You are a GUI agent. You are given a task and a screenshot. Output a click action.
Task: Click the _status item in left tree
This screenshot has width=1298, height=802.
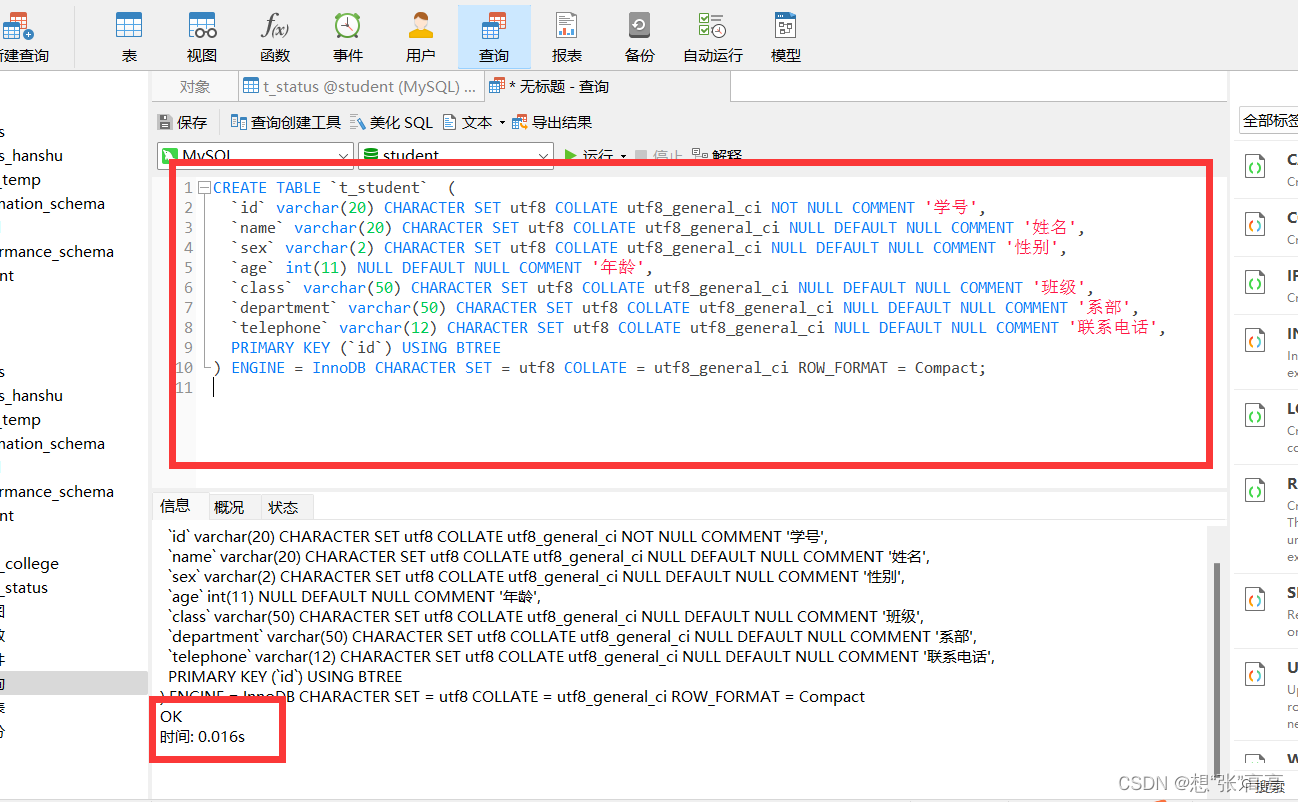[24, 588]
